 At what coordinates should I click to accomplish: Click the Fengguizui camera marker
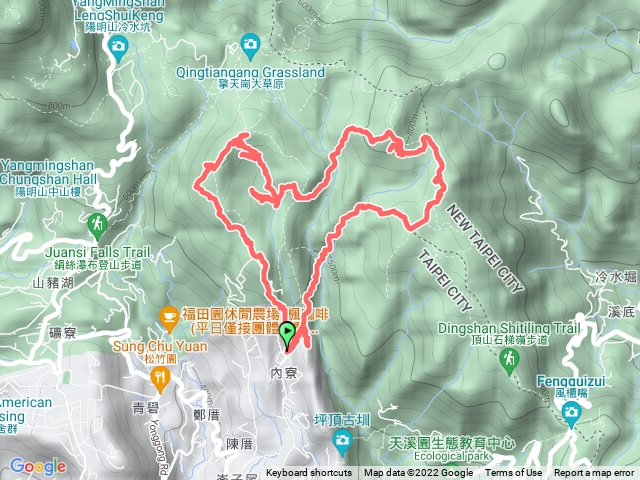click(x=571, y=414)
